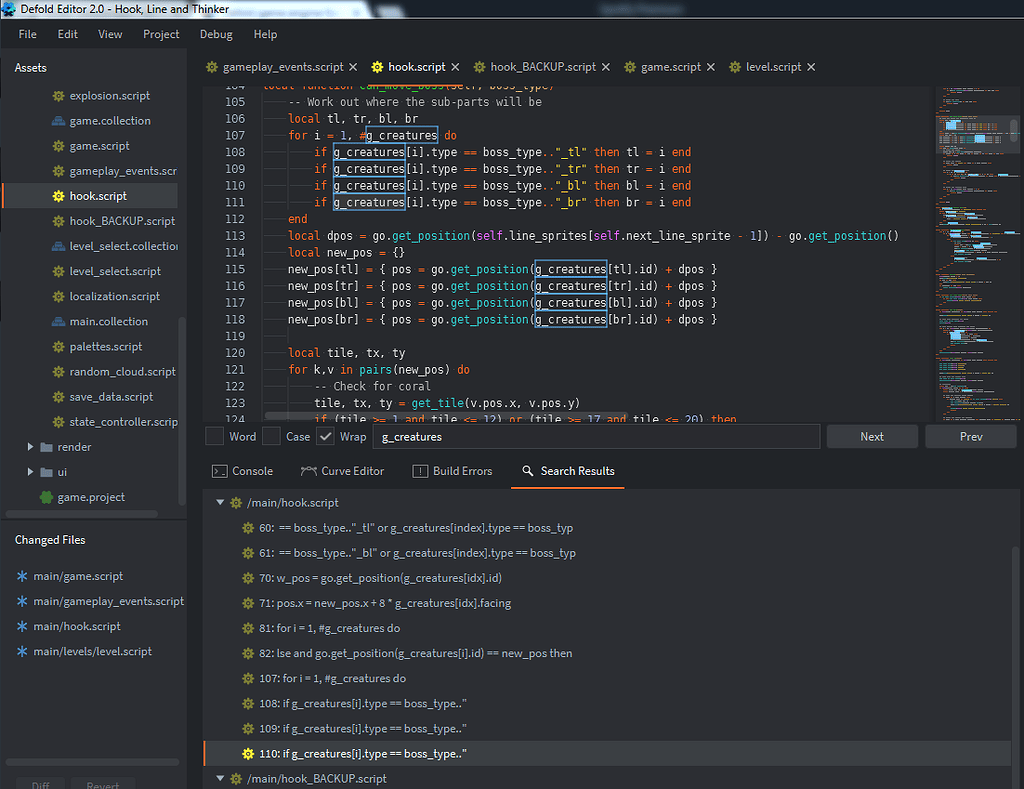Screen dimensions: 1024x789
Task: Click the Build Errors warning icon
Action: (420, 470)
